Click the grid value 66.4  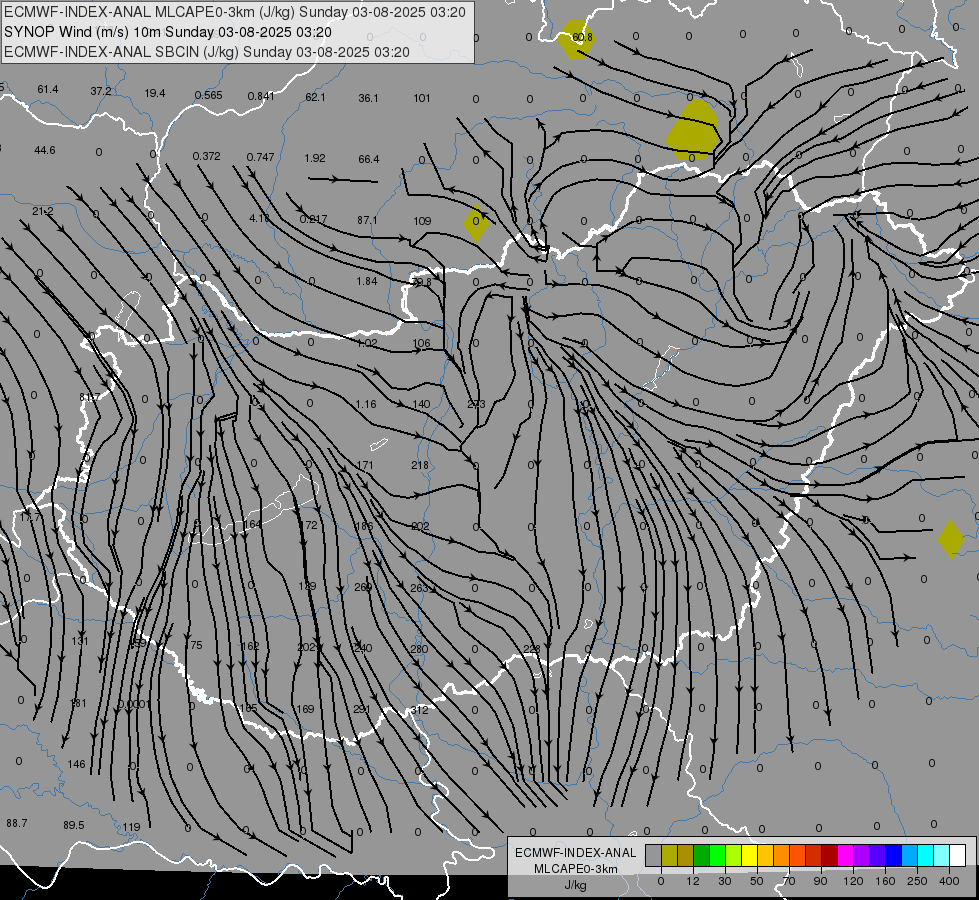[x=368, y=159]
